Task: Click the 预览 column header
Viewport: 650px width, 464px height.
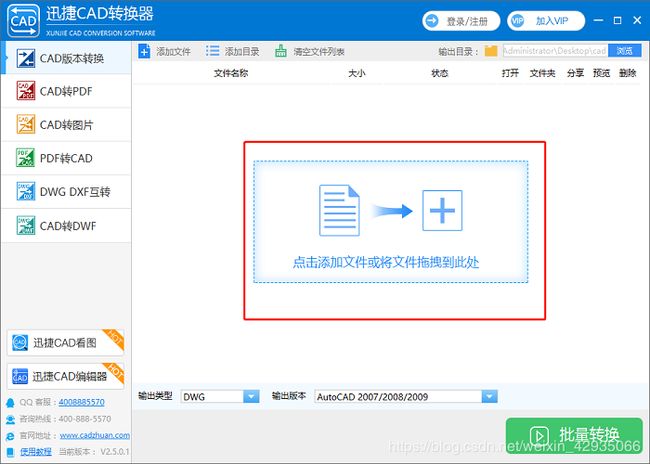Action: pos(601,73)
